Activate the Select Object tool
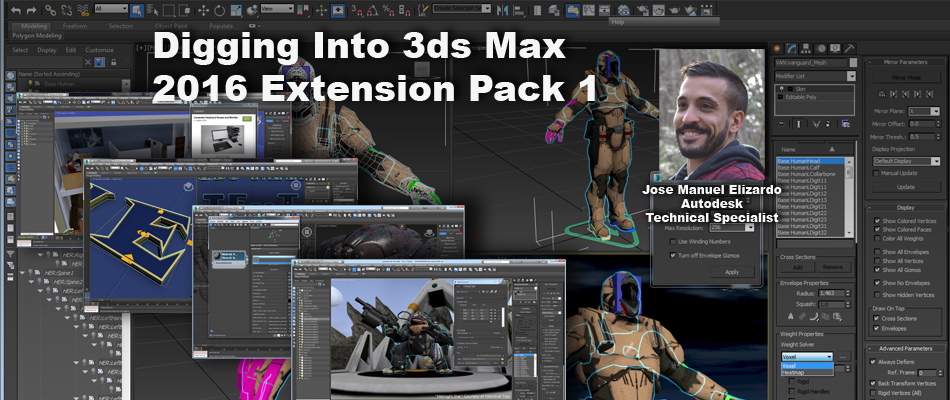 [137, 10]
